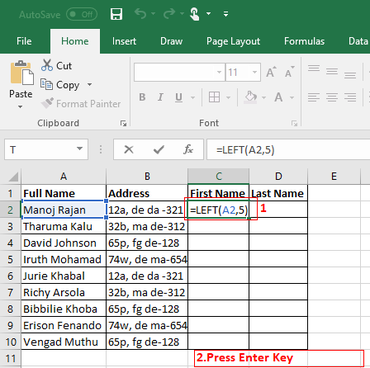370x368 pixels.
Task: Open the Draw ribbon tab
Action: 171,41
